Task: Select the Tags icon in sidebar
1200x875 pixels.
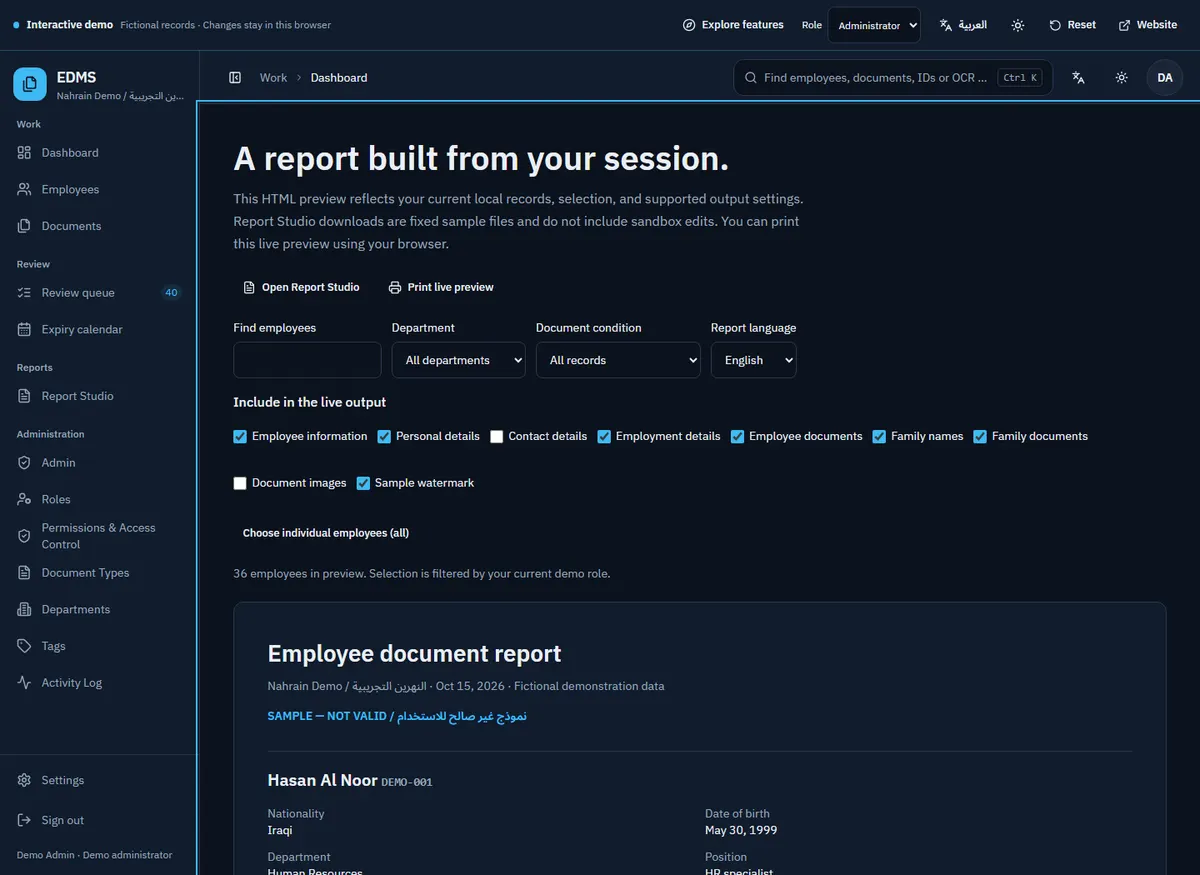Action: tap(24, 646)
